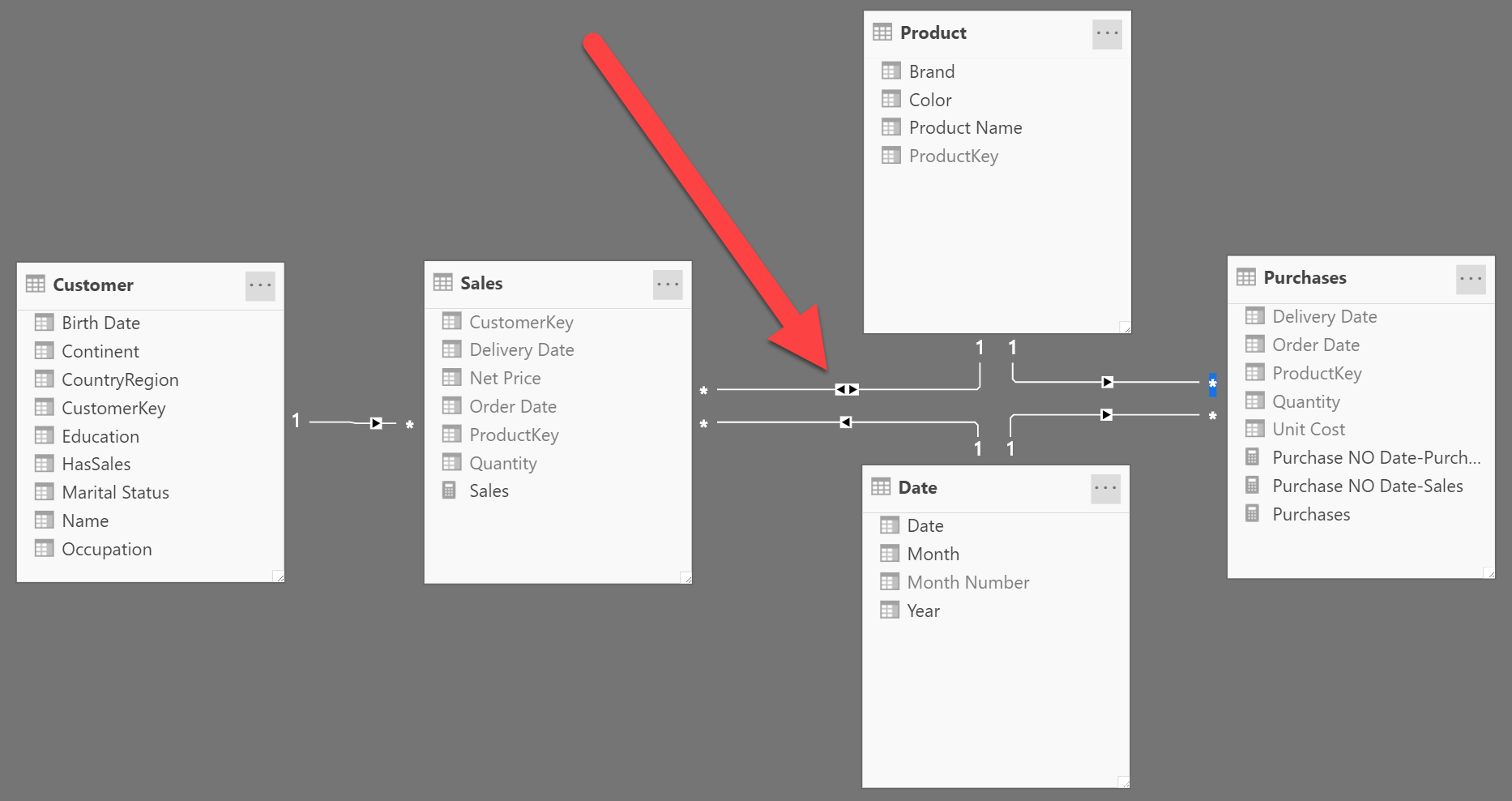Select the Purchases measure in Purchases table

coord(1311,514)
